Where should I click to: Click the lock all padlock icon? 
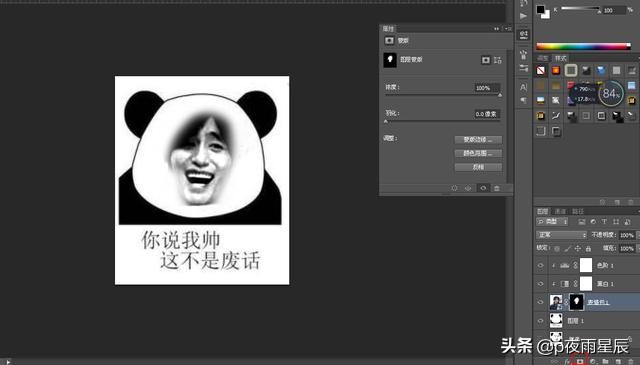tap(588, 248)
